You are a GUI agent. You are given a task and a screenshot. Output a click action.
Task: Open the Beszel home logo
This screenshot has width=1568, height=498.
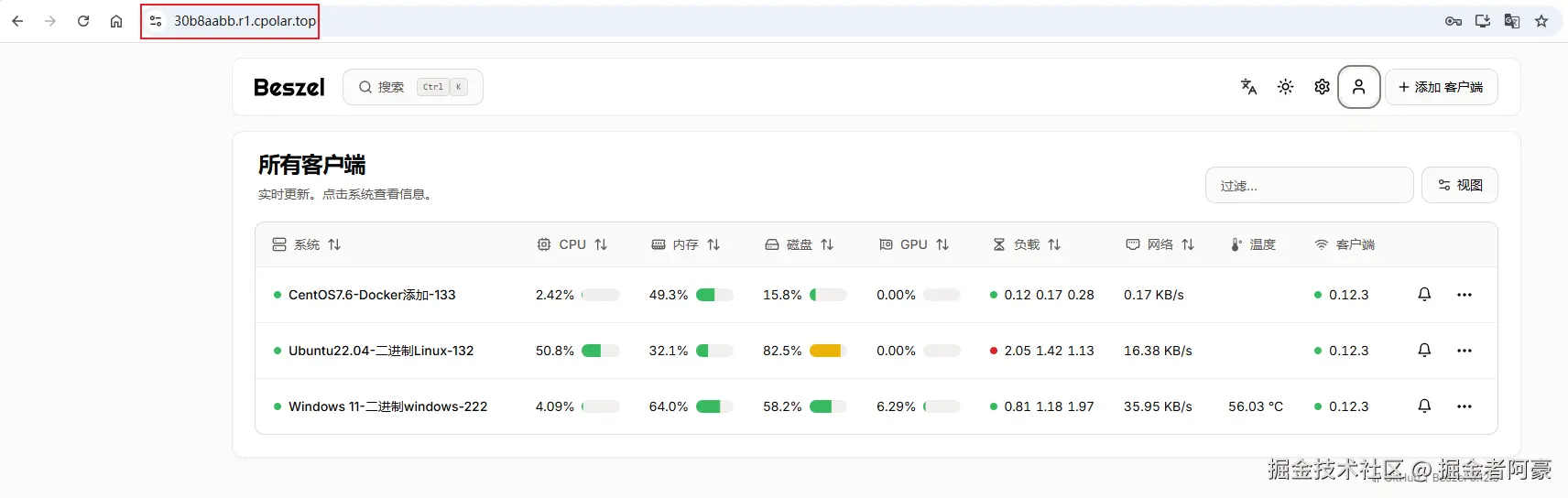click(289, 87)
